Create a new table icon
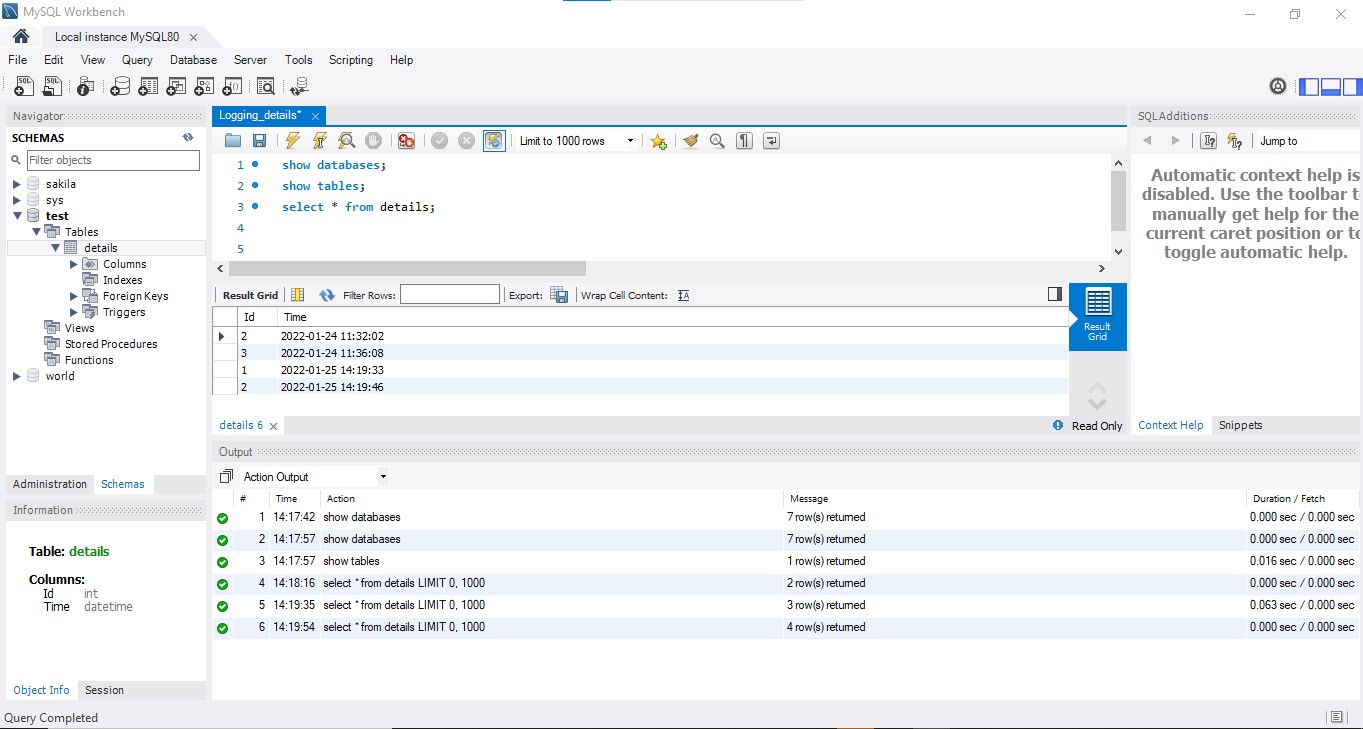 tap(148, 87)
